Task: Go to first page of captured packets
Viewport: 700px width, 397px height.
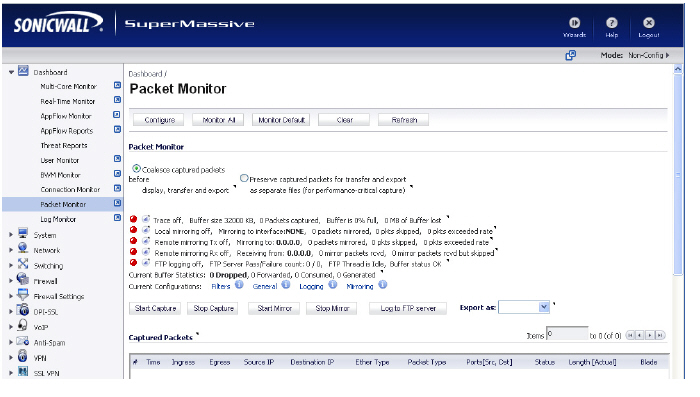Action: pos(629,335)
